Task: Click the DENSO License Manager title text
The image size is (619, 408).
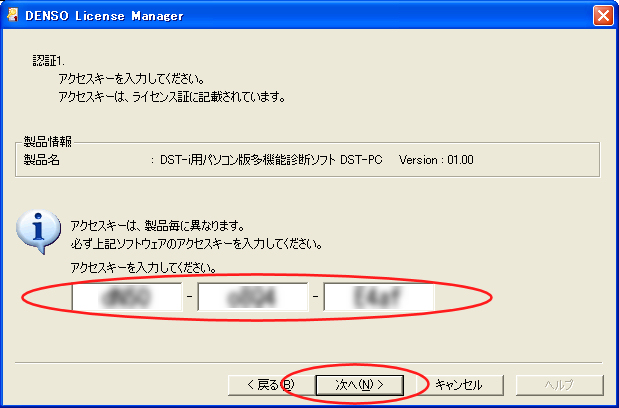Action: 104,16
